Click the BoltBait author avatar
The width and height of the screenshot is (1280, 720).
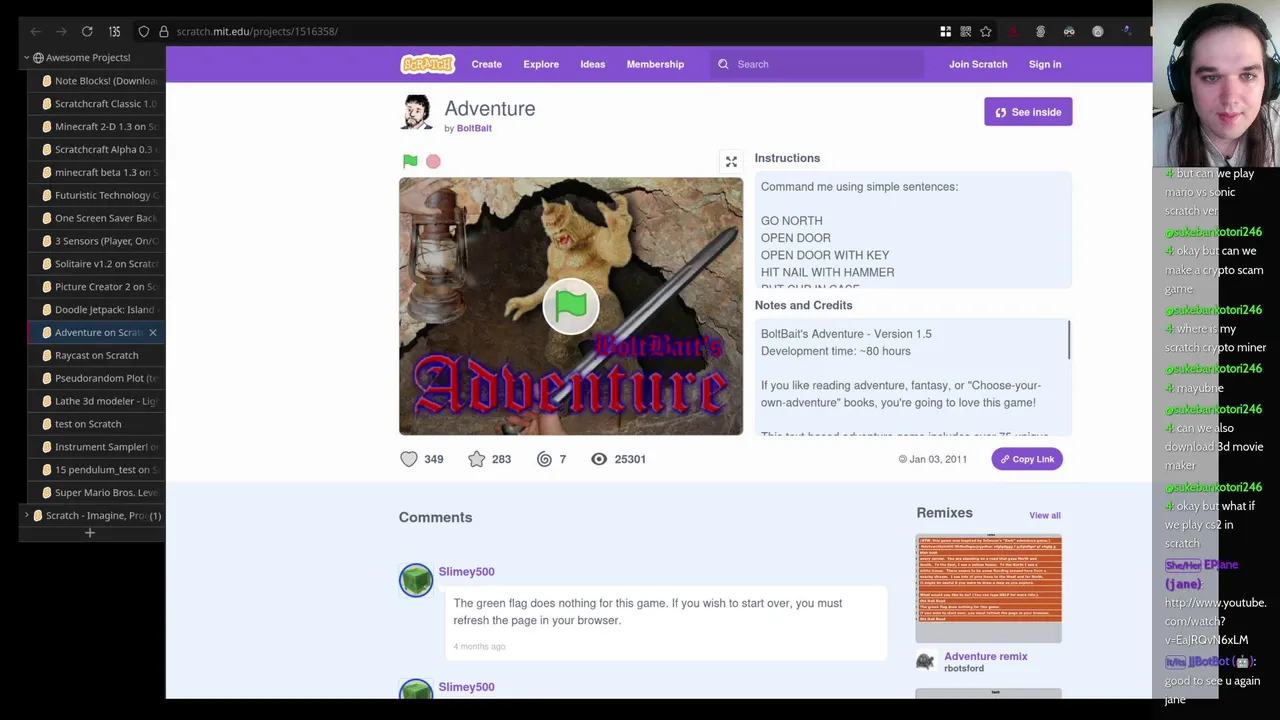pos(416,112)
